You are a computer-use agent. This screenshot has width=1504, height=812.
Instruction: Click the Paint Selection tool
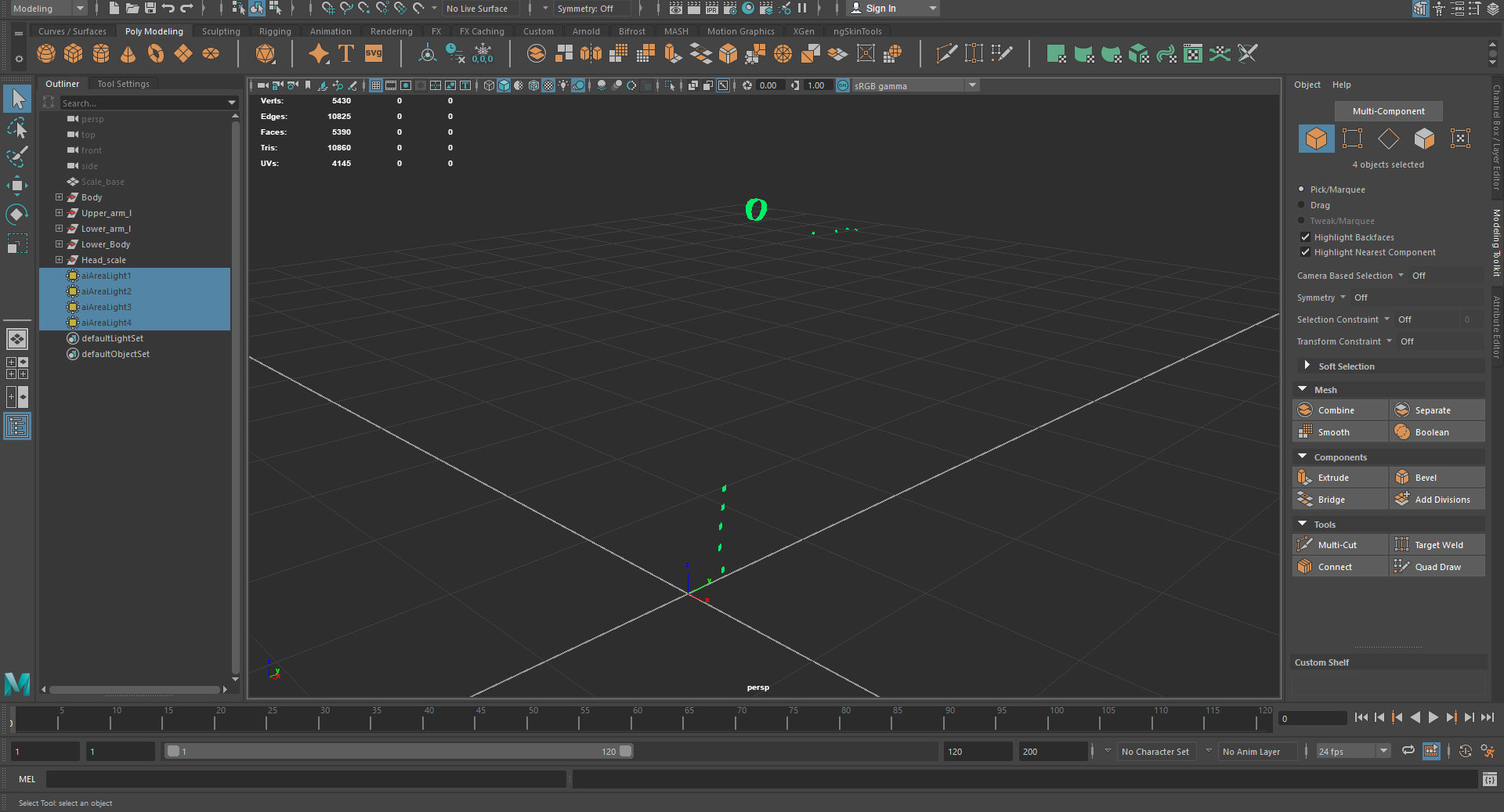[x=17, y=157]
